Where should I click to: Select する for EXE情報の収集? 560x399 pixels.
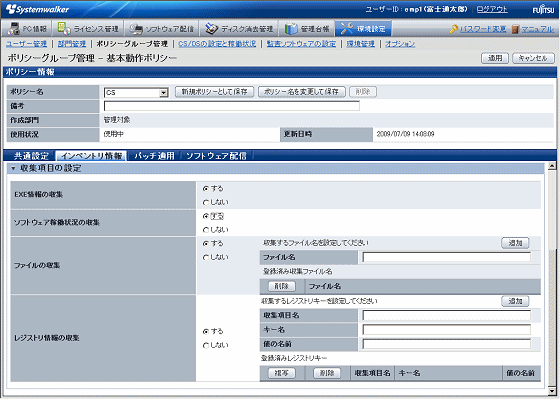tap(205, 188)
